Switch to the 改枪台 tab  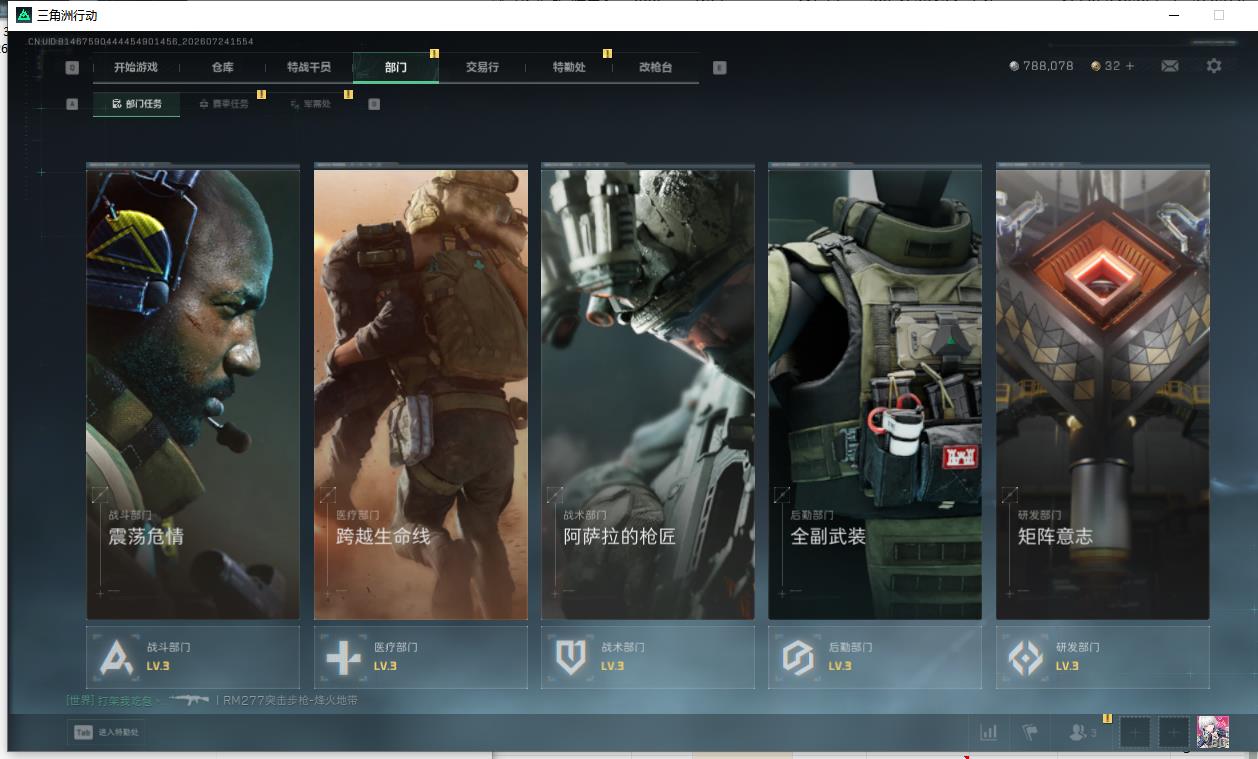tap(655, 67)
